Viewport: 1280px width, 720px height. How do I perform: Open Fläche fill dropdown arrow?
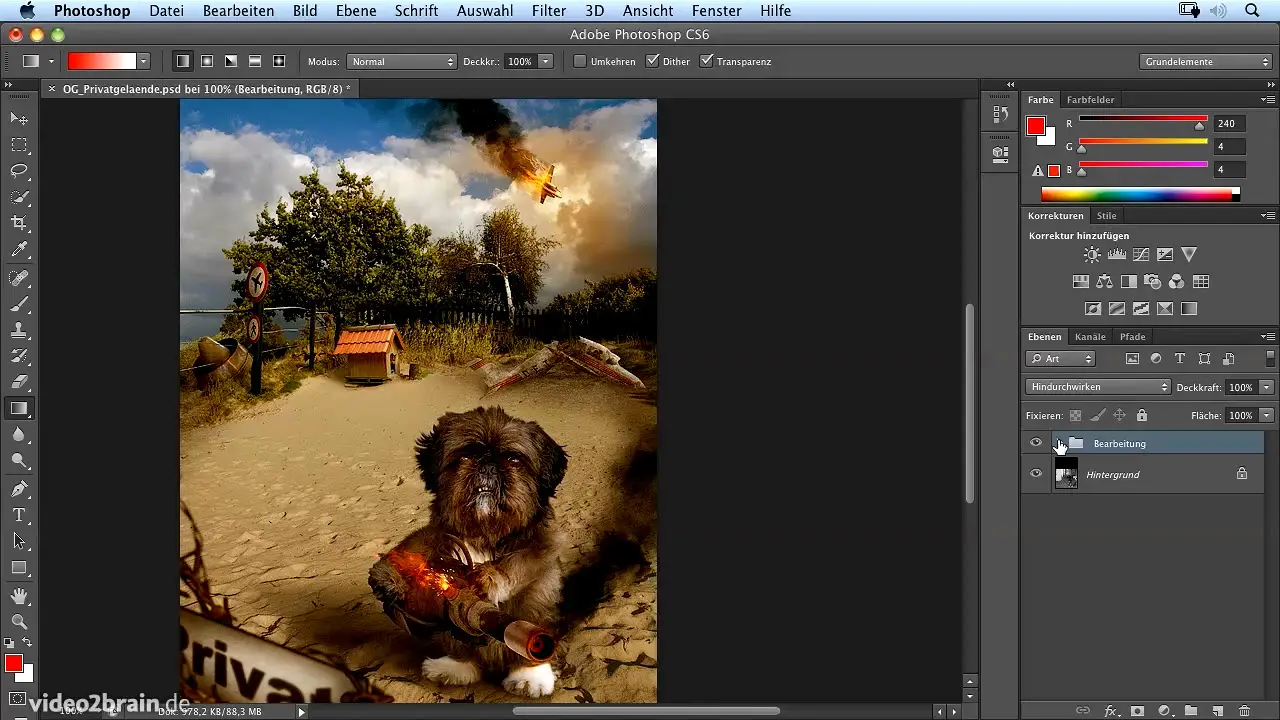[x=1267, y=415]
